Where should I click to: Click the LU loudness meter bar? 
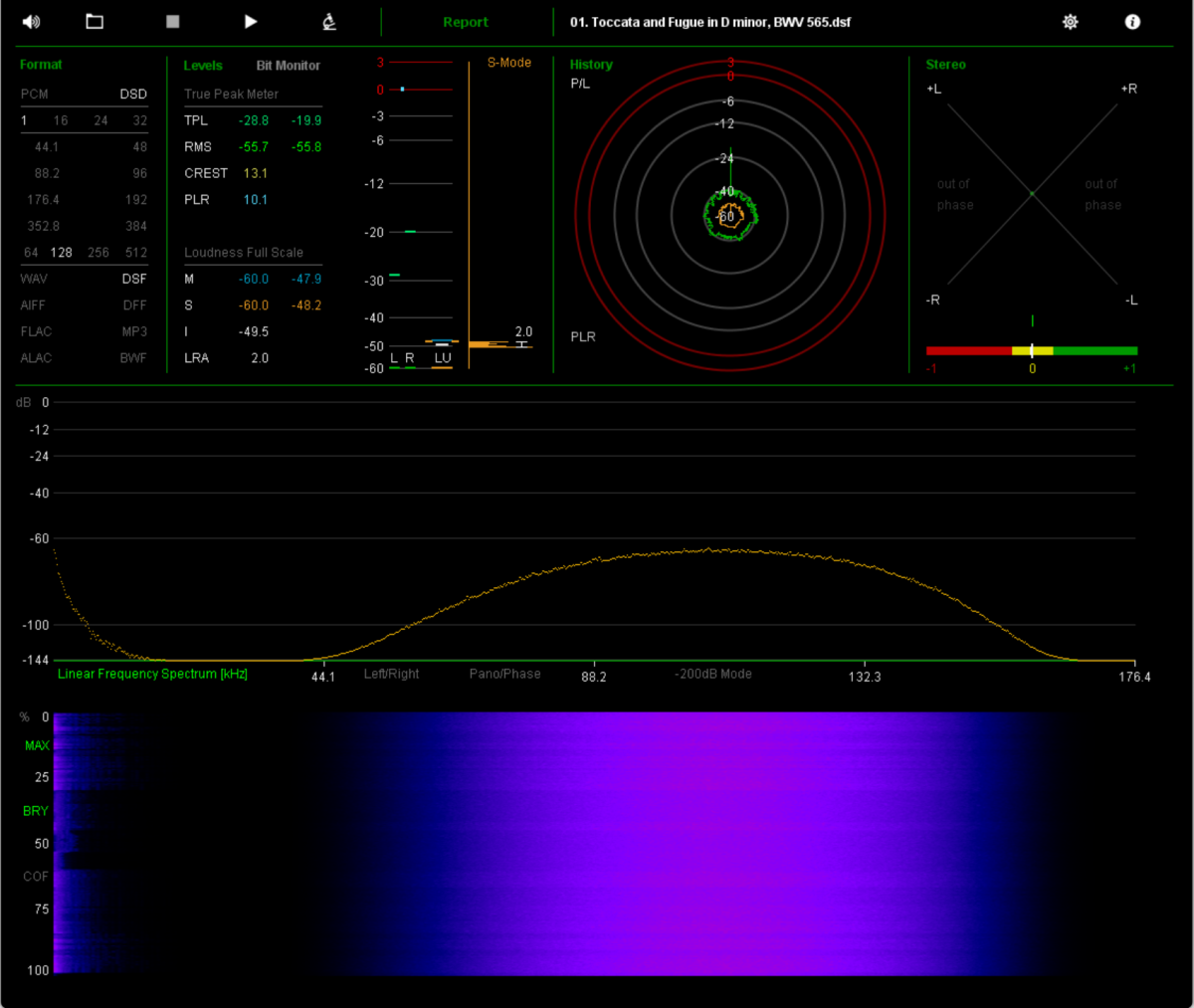click(442, 344)
